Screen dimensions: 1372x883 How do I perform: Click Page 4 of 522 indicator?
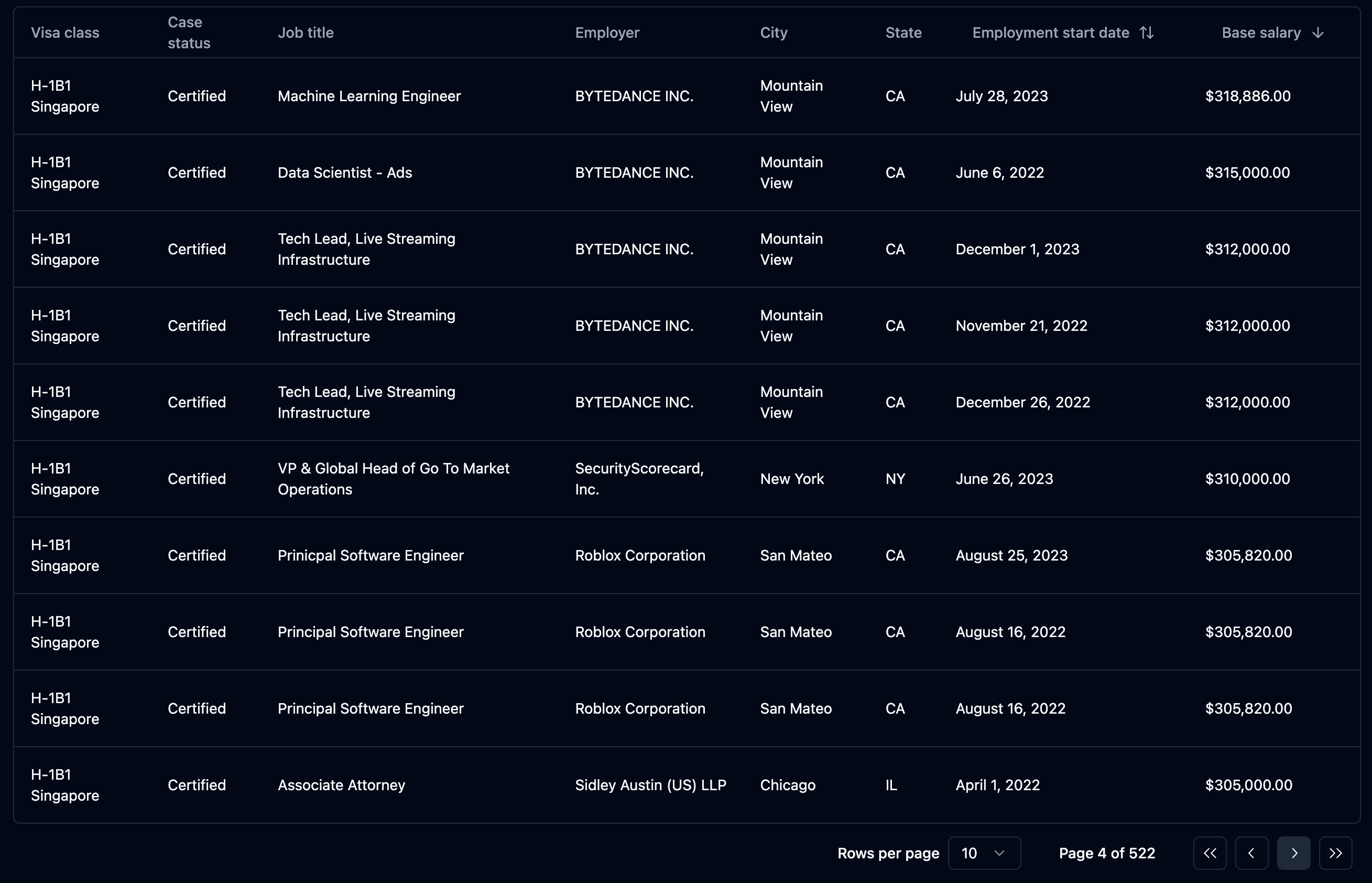[x=1107, y=853]
